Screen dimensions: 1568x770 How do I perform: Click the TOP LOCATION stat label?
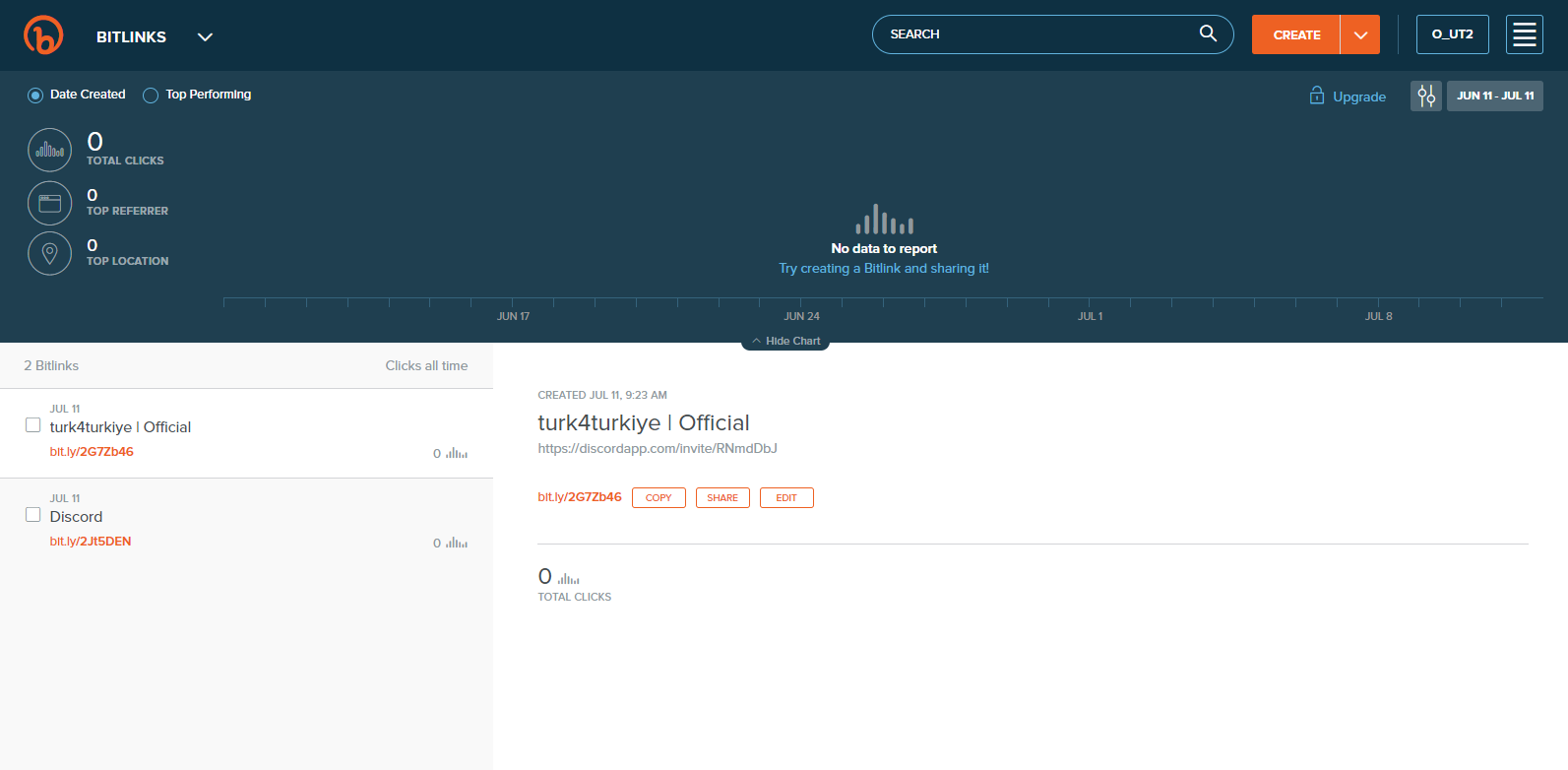point(127,261)
